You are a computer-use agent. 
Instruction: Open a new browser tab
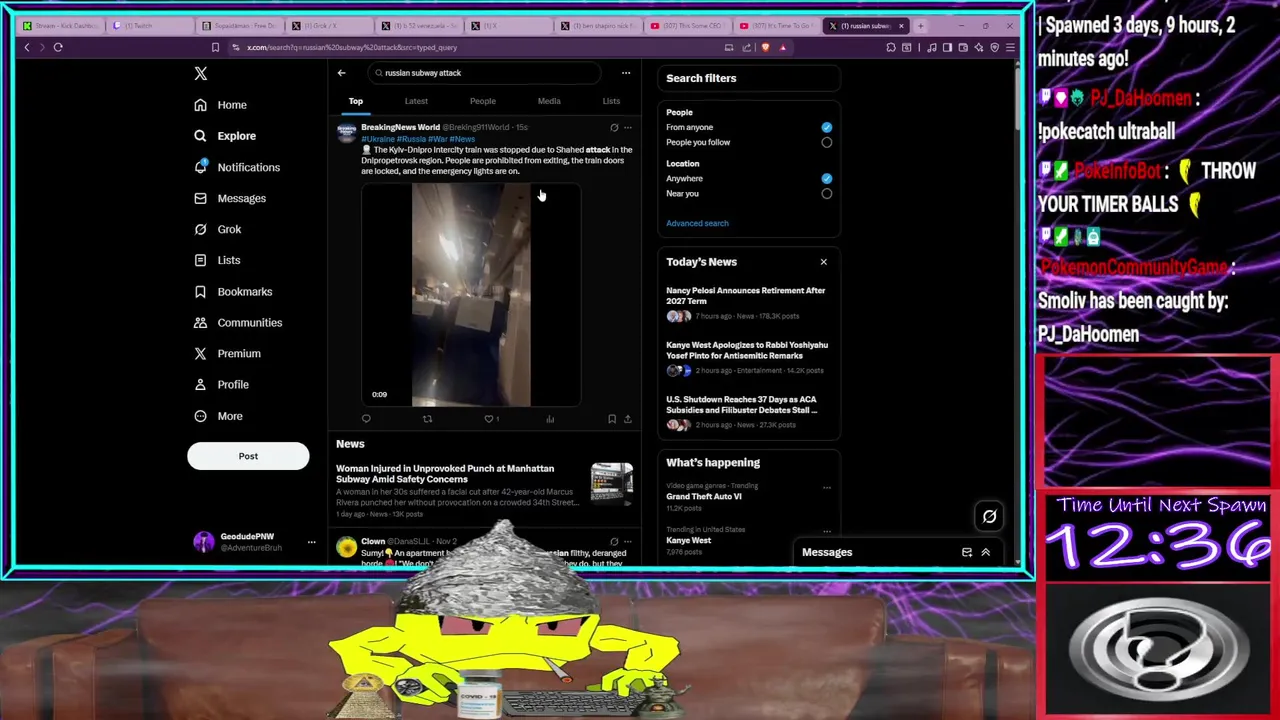(x=921, y=26)
